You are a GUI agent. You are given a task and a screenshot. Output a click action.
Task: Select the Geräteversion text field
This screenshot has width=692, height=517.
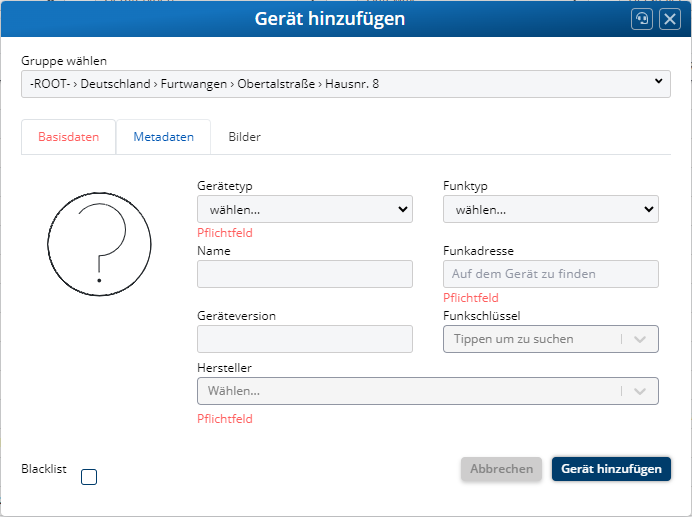[x=305, y=339]
